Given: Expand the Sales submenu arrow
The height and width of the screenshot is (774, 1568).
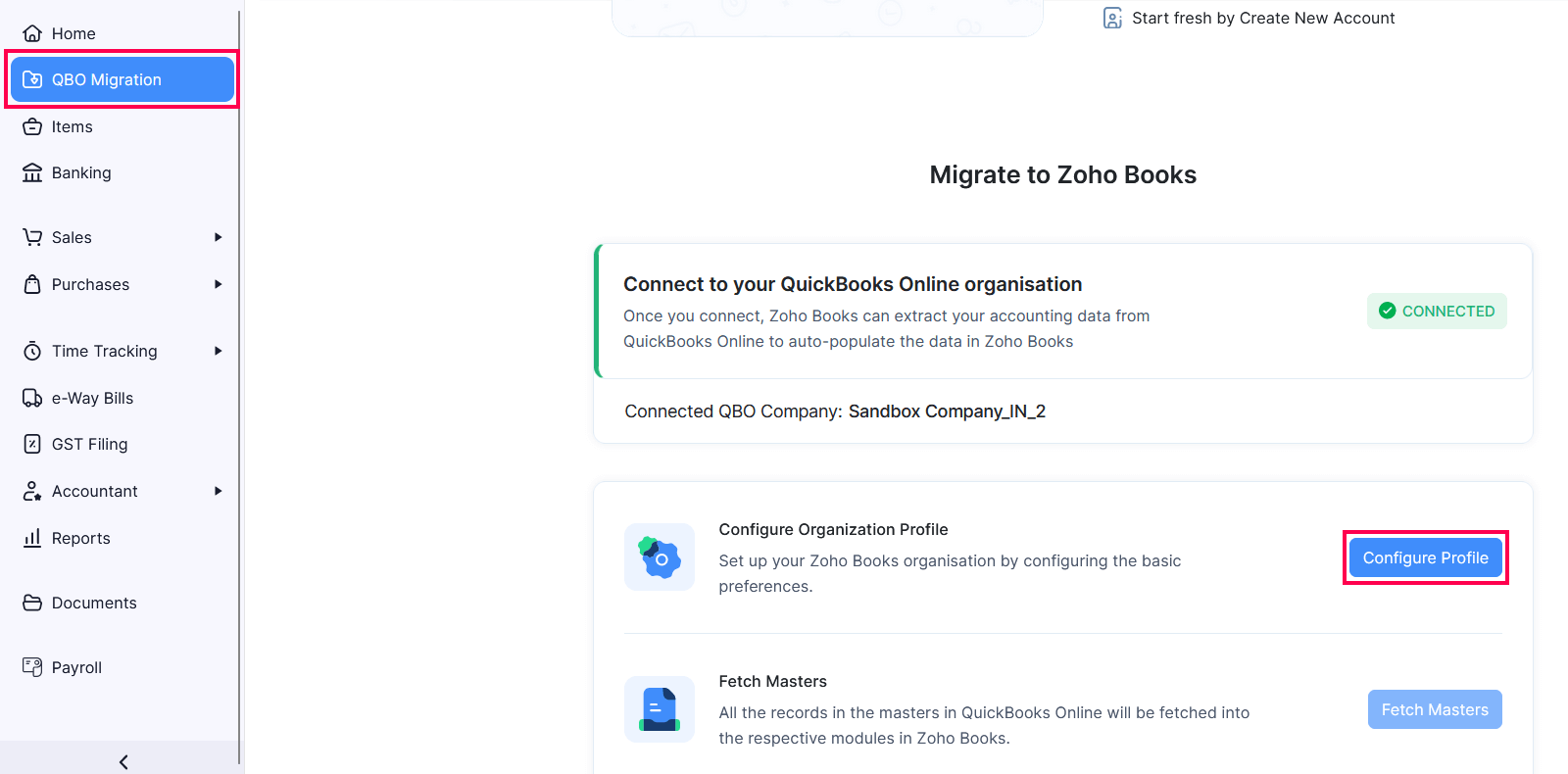Looking at the screenshot, I should [x=218, y=237].
